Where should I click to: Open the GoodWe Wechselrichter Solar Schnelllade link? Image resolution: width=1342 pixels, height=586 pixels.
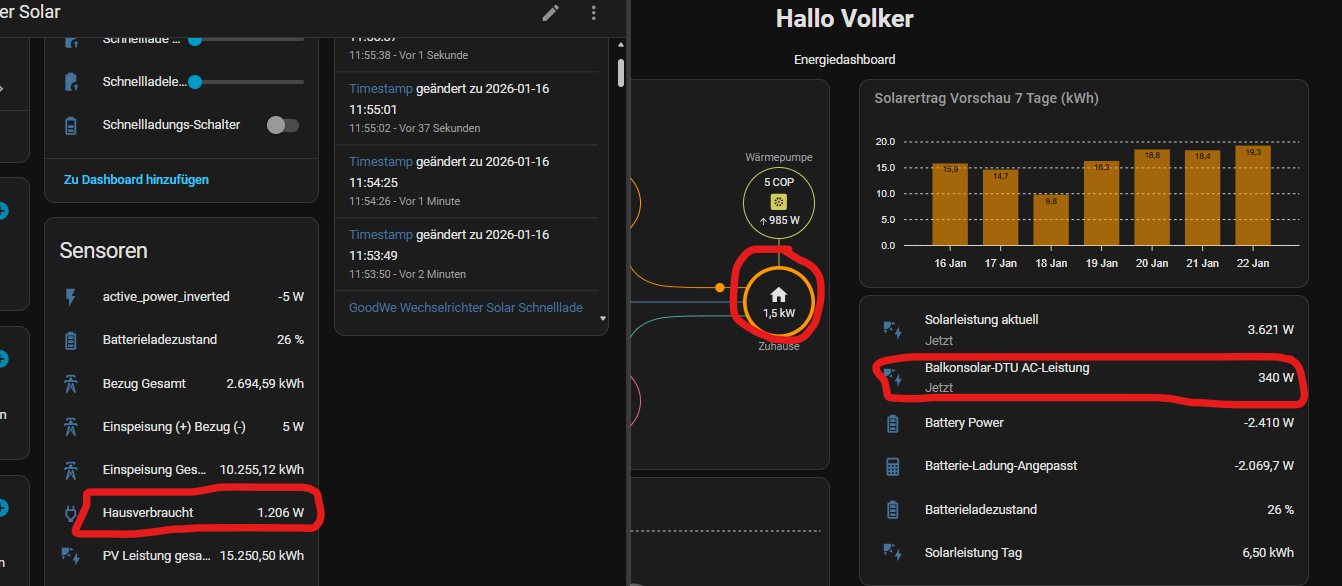coord(465,307)
